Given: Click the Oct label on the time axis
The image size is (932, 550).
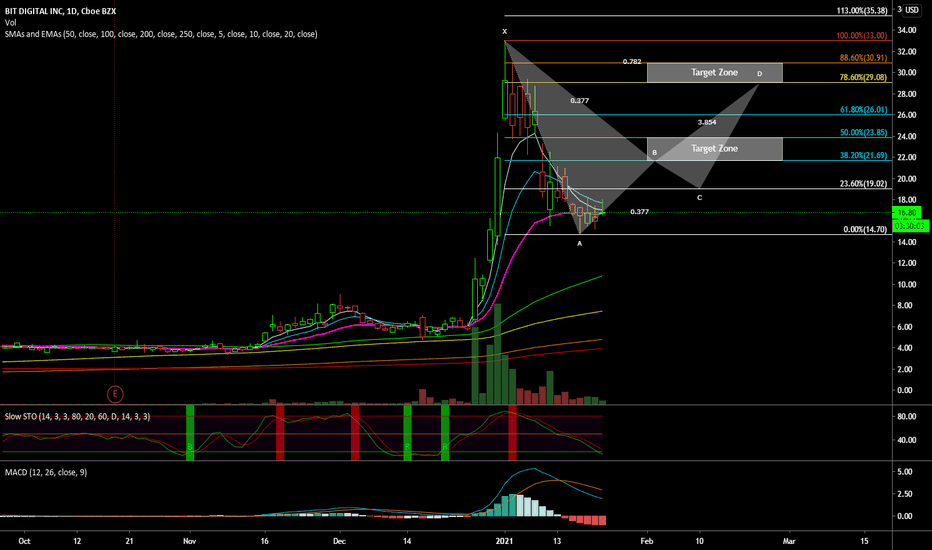Looking at the screenshot, I should (x=24, y=541).
